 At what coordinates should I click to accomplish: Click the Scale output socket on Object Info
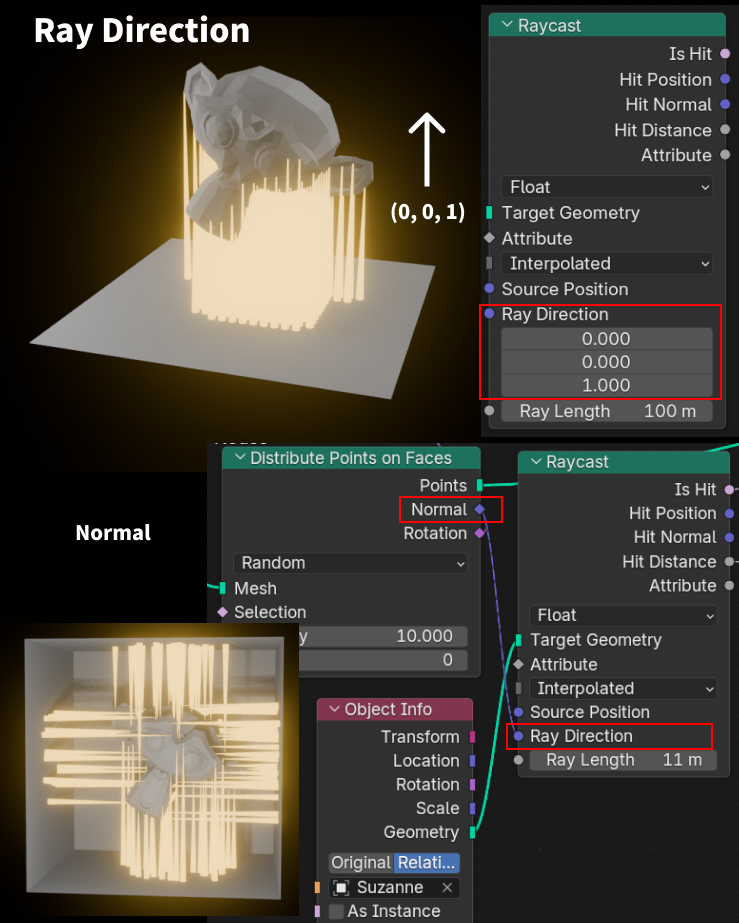pos(472,808)
